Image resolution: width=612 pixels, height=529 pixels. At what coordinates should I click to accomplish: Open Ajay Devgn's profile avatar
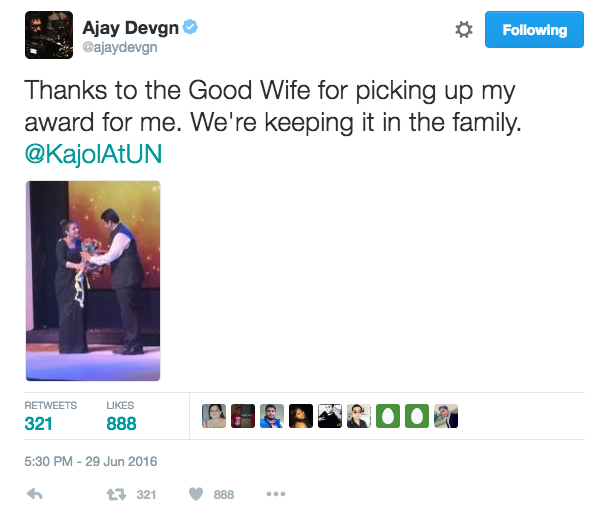click(x=49, y=35)
